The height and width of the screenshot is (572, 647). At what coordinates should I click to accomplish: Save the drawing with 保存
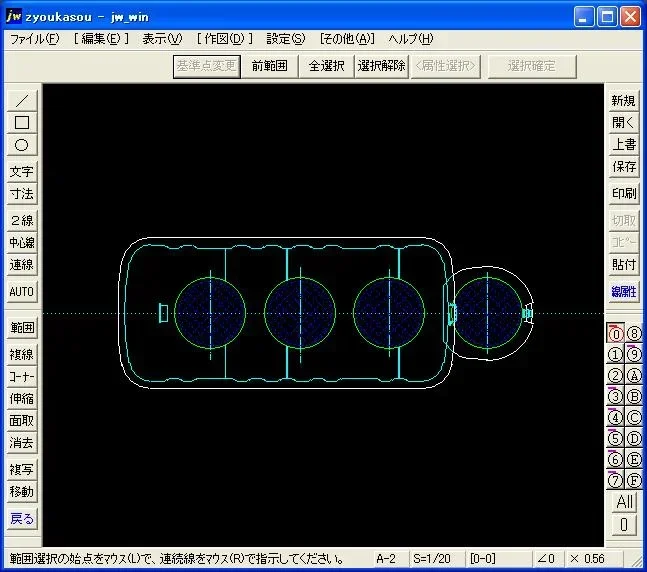[x=623, y=167]
